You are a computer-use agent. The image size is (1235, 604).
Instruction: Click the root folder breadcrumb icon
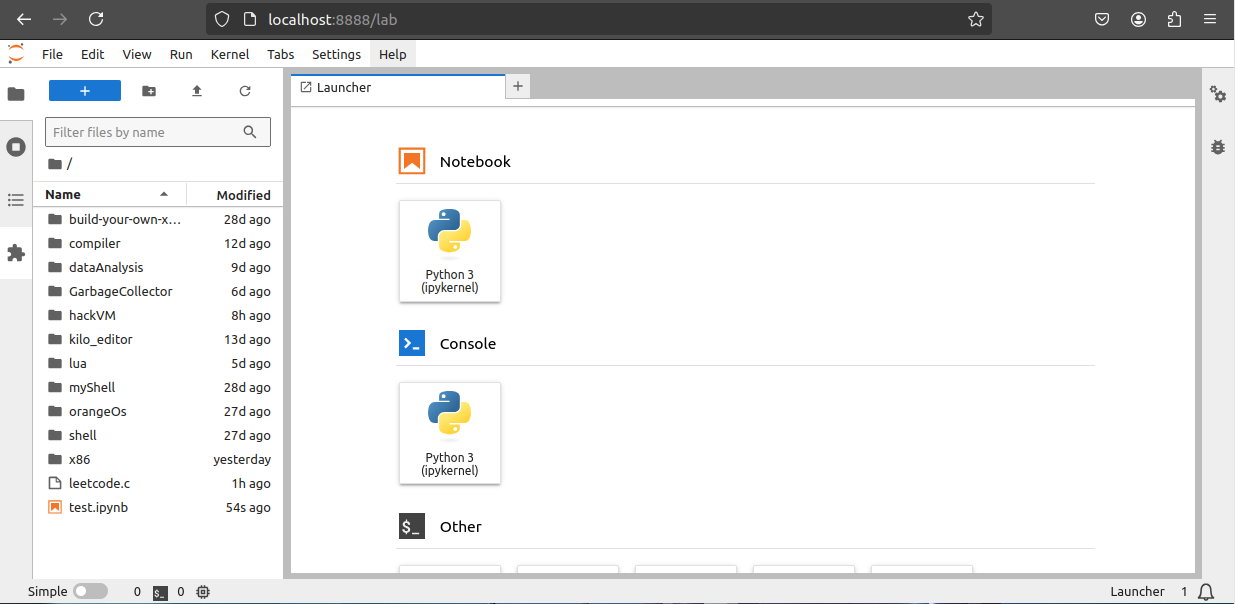click(55, 164)
